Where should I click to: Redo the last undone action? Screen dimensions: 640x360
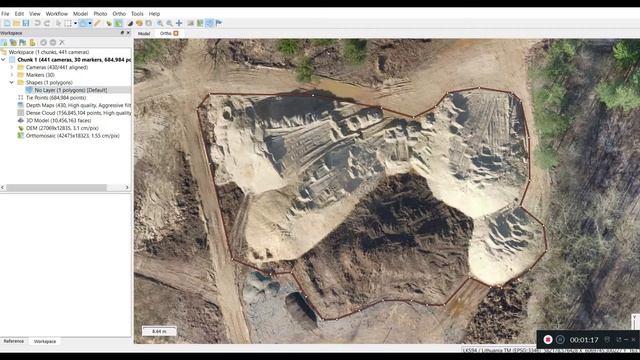click(47, 23)
